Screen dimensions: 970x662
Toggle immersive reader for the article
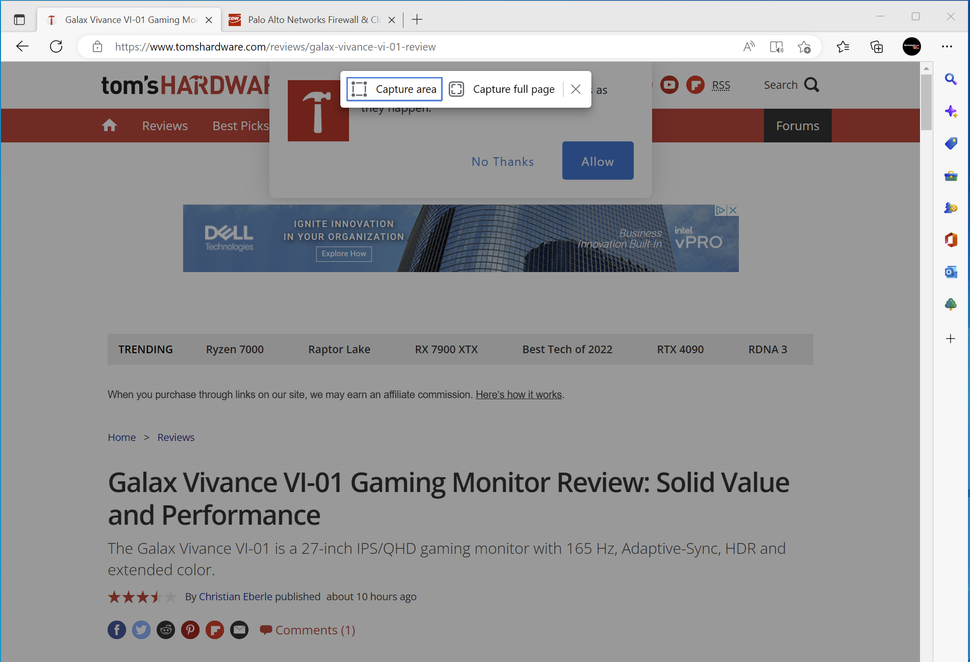click(776, 46)
